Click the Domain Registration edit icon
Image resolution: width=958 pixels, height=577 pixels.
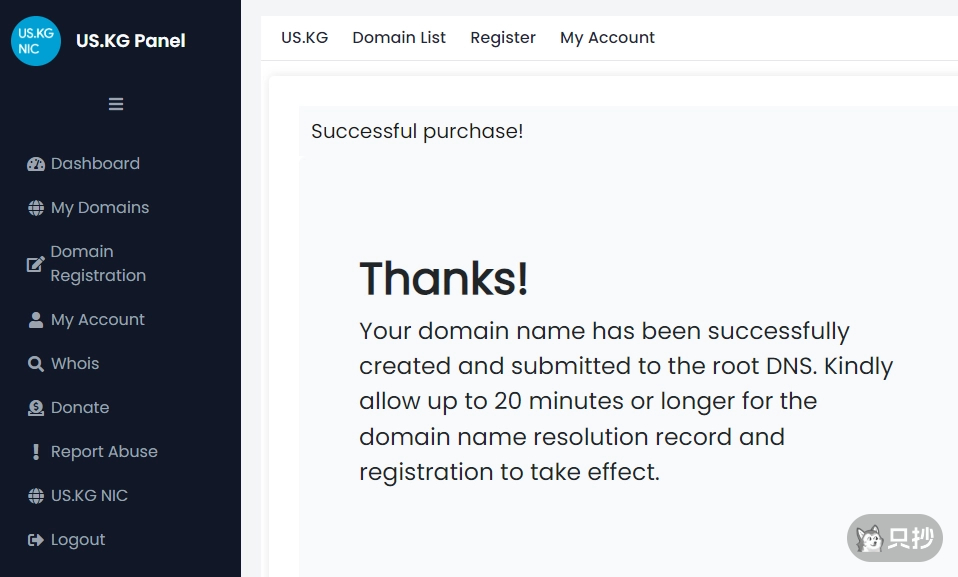[36, 264]
